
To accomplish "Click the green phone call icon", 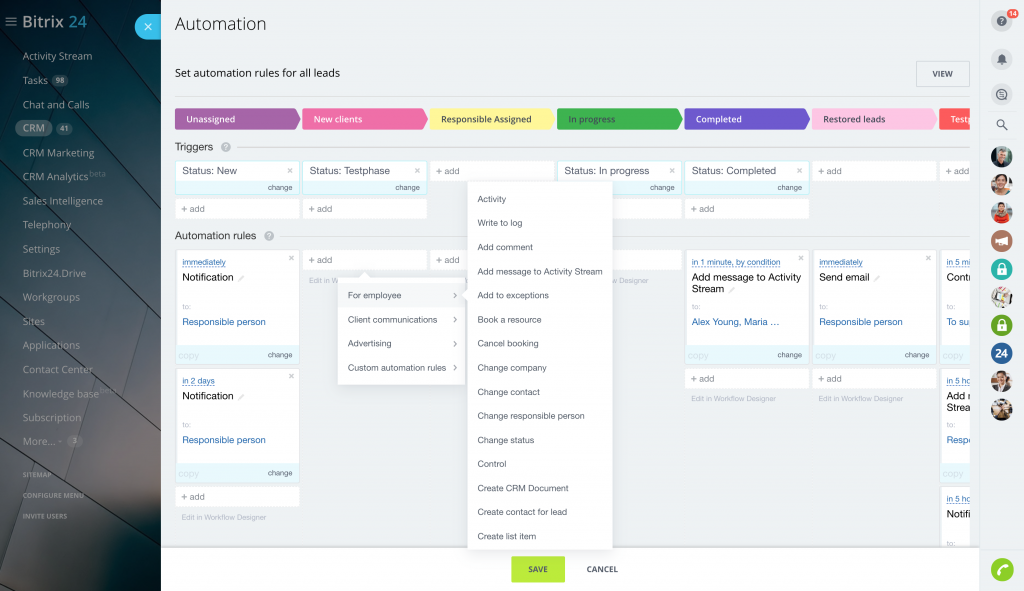I will [1001, 569].
